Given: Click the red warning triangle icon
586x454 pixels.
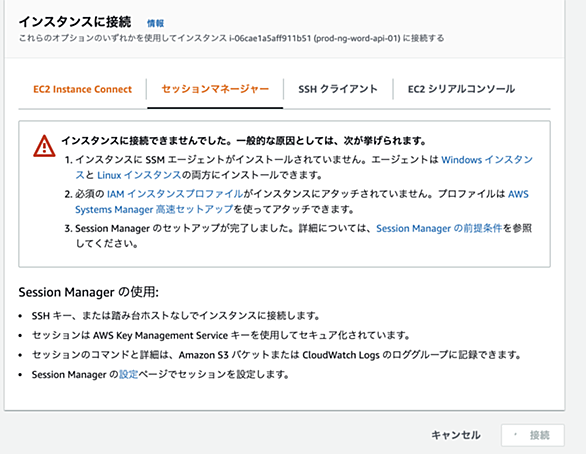Looking at the screenshot, I should [x=44, y=146].
